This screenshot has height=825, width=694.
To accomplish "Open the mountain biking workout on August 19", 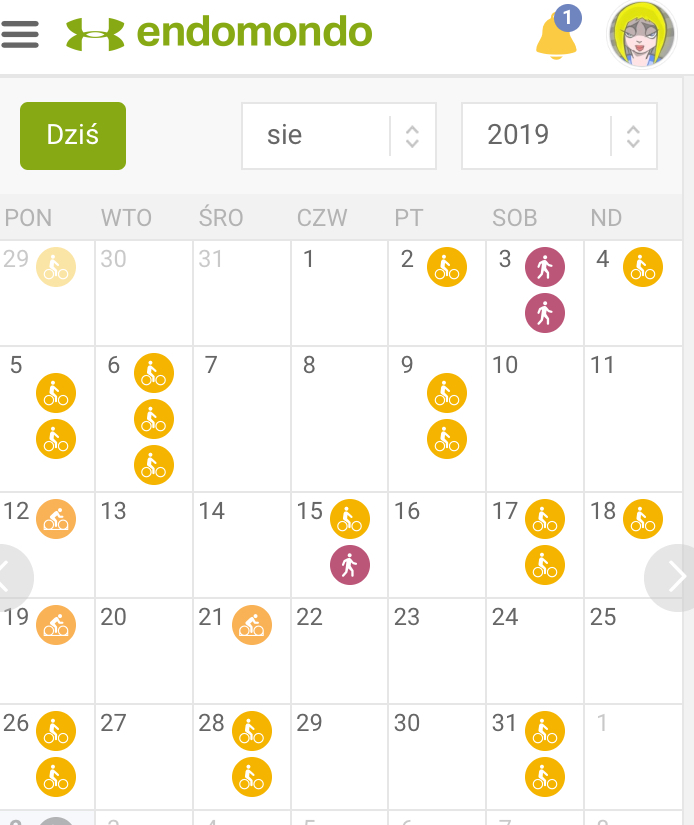I will click(x=56, y=625).
